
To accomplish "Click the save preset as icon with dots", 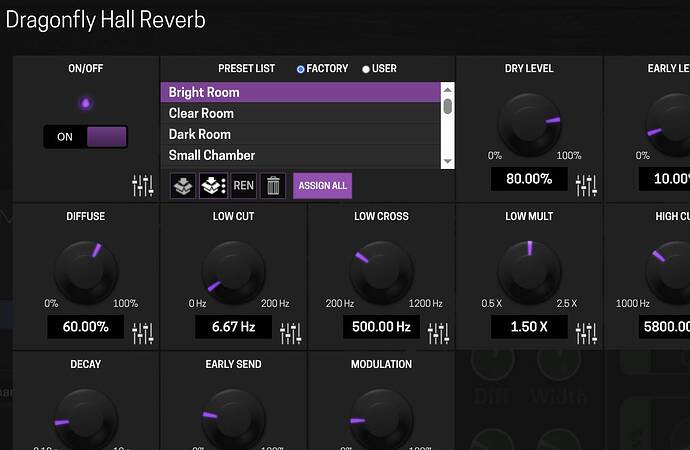I will (213, 186).
